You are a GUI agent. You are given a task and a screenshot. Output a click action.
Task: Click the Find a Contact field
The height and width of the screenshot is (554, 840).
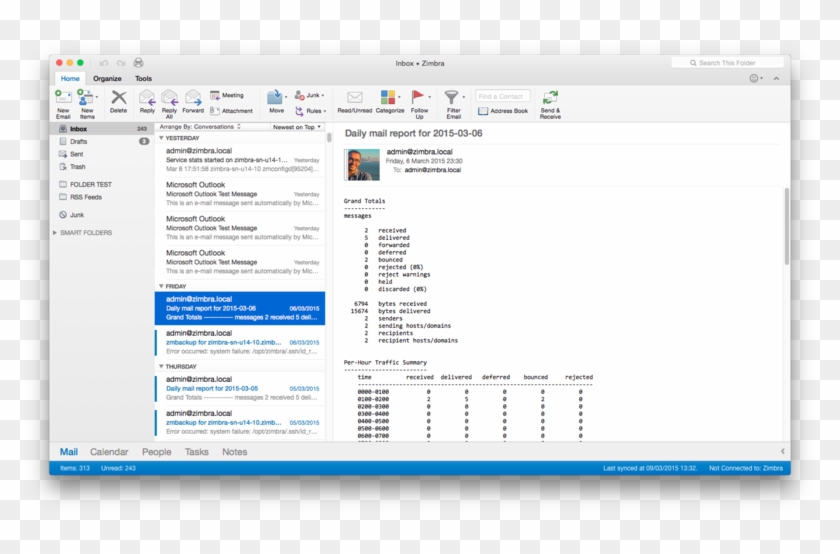pos(502,96)
